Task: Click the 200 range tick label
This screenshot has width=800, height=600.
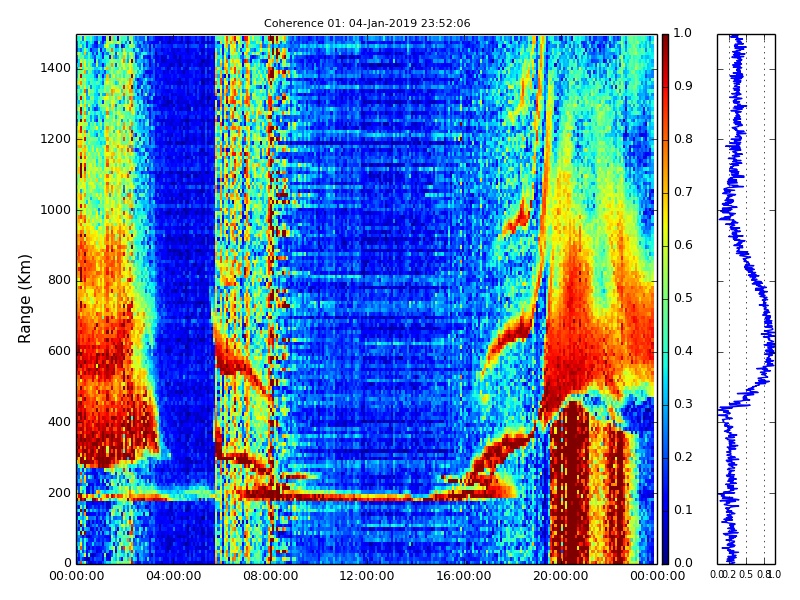Action: click(x=59, y=493)
